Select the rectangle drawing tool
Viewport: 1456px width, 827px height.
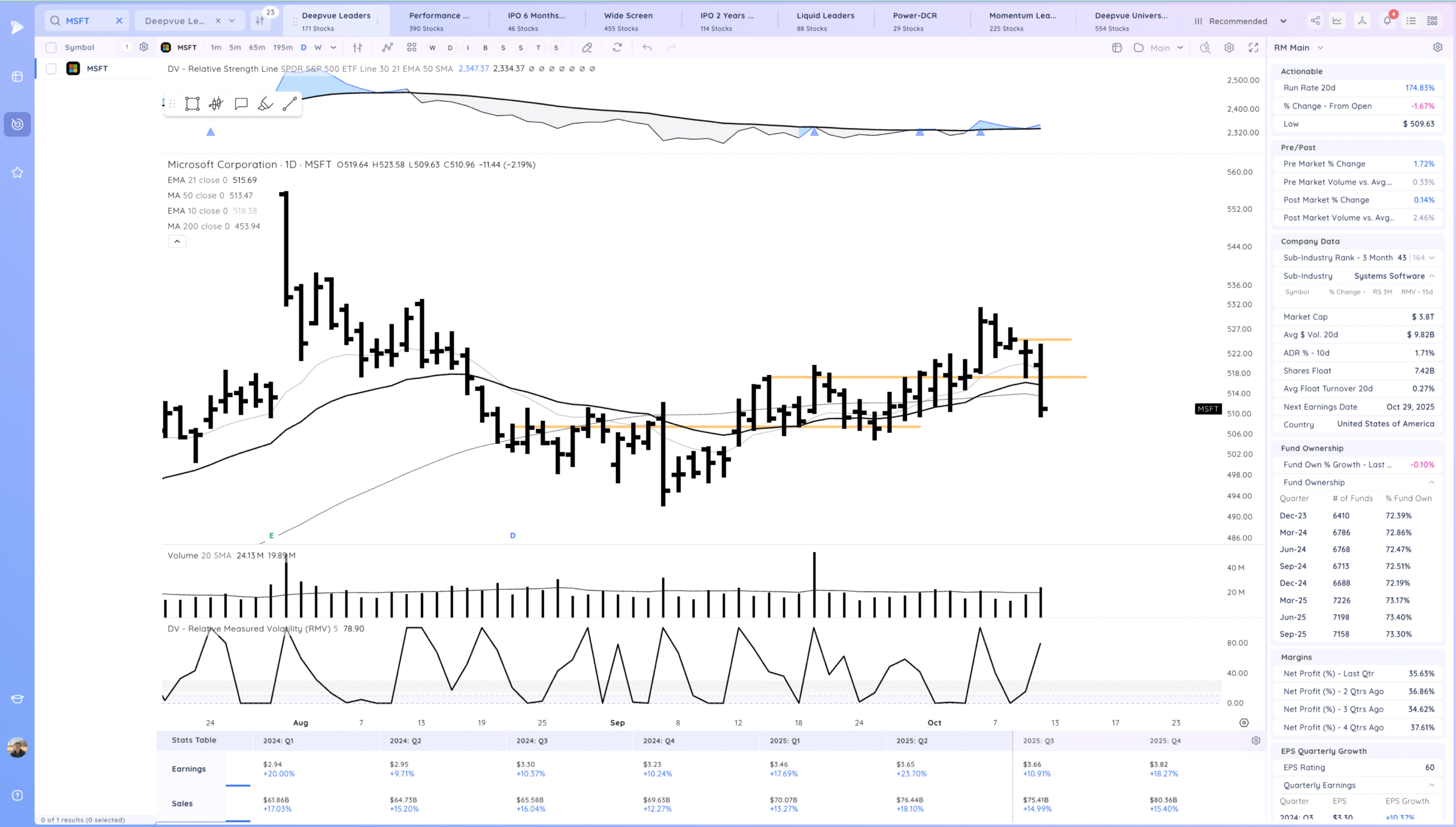(x=192, y=104)
